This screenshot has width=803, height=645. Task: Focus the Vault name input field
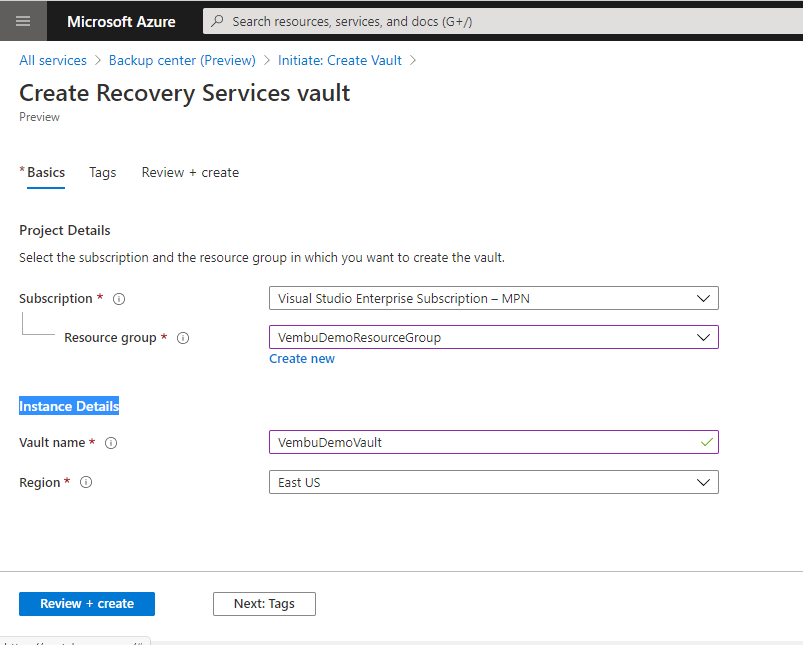[x=494, y=442]
